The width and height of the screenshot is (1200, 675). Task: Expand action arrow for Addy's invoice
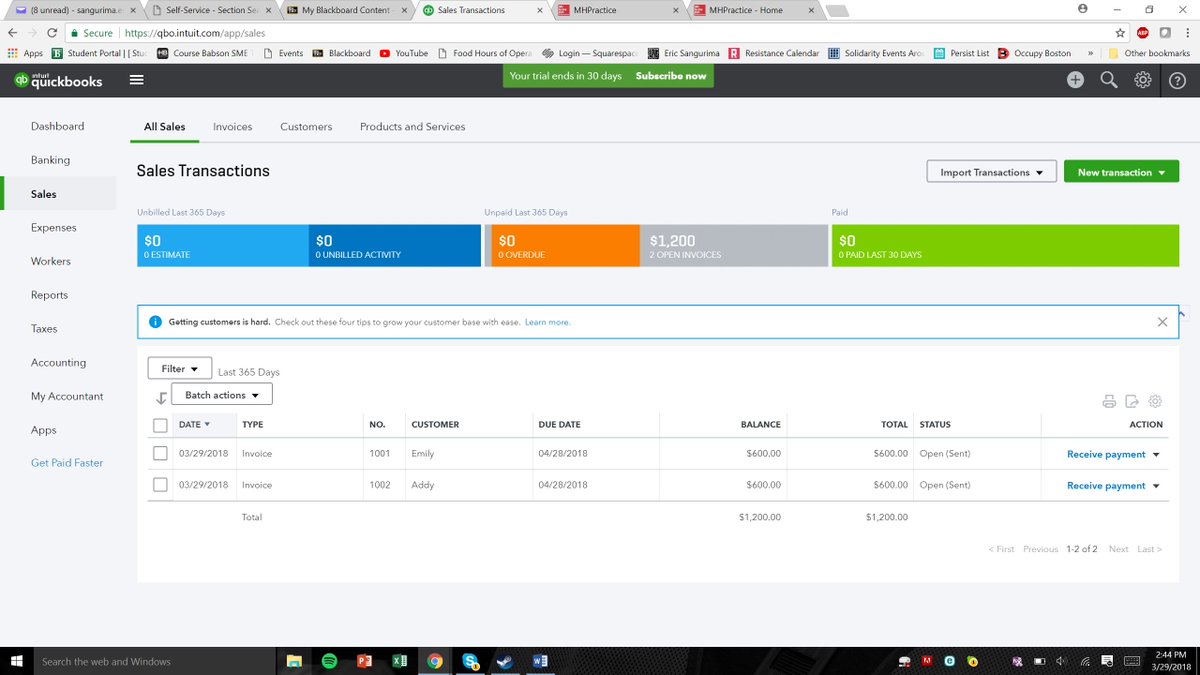click(x=1156, y=486)
